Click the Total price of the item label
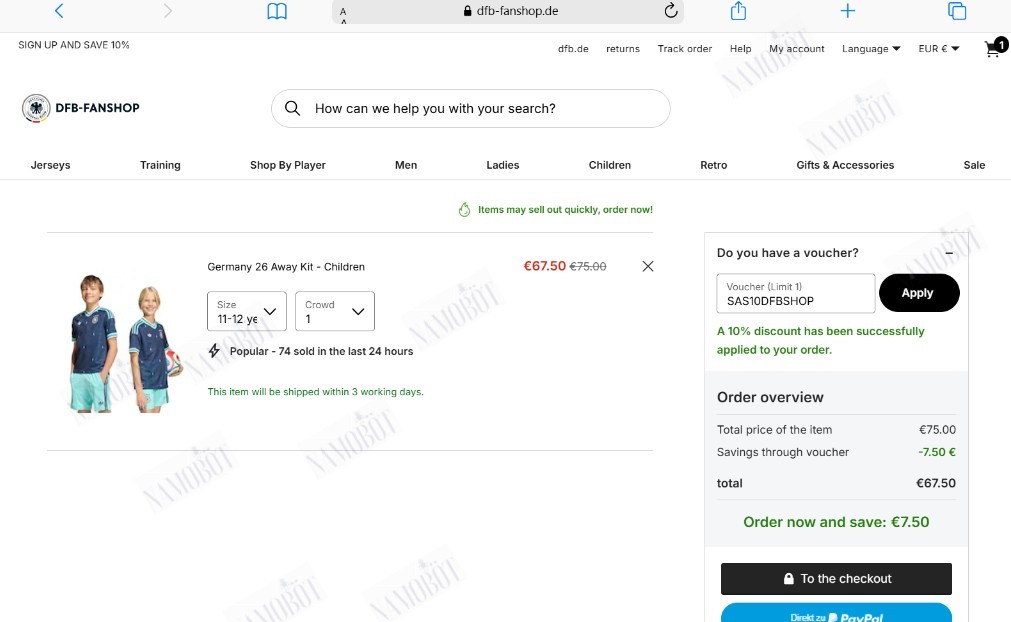Viewport: 1011px width, 622px height. point(774,429)
